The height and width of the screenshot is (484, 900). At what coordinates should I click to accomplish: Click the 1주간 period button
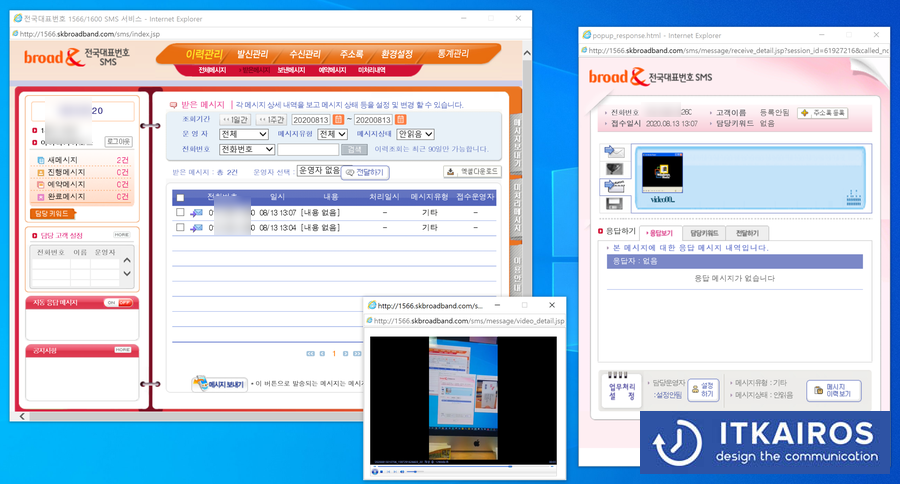[x=271, y=119]
